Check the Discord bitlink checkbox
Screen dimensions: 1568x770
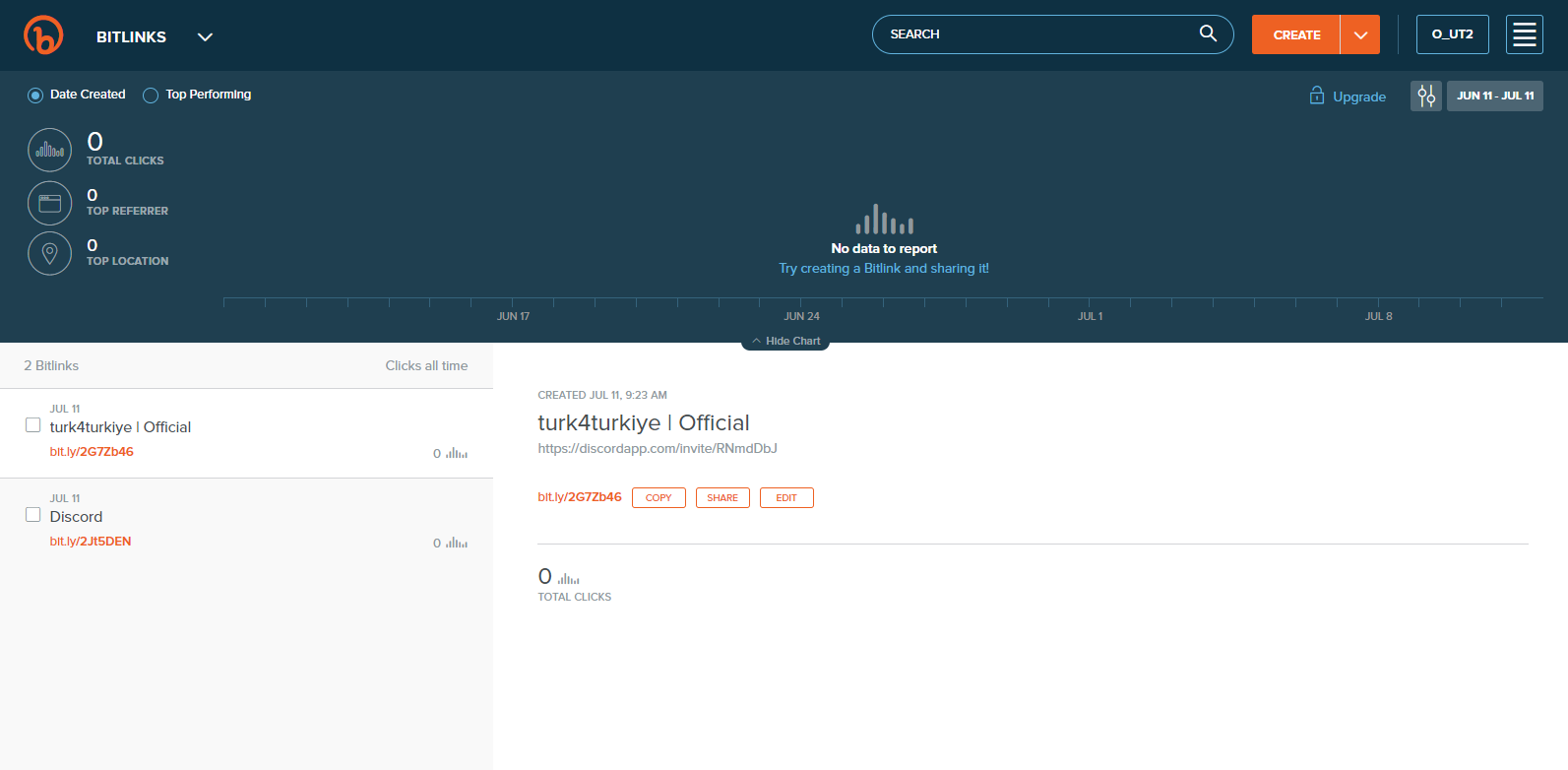click(33, 515)
